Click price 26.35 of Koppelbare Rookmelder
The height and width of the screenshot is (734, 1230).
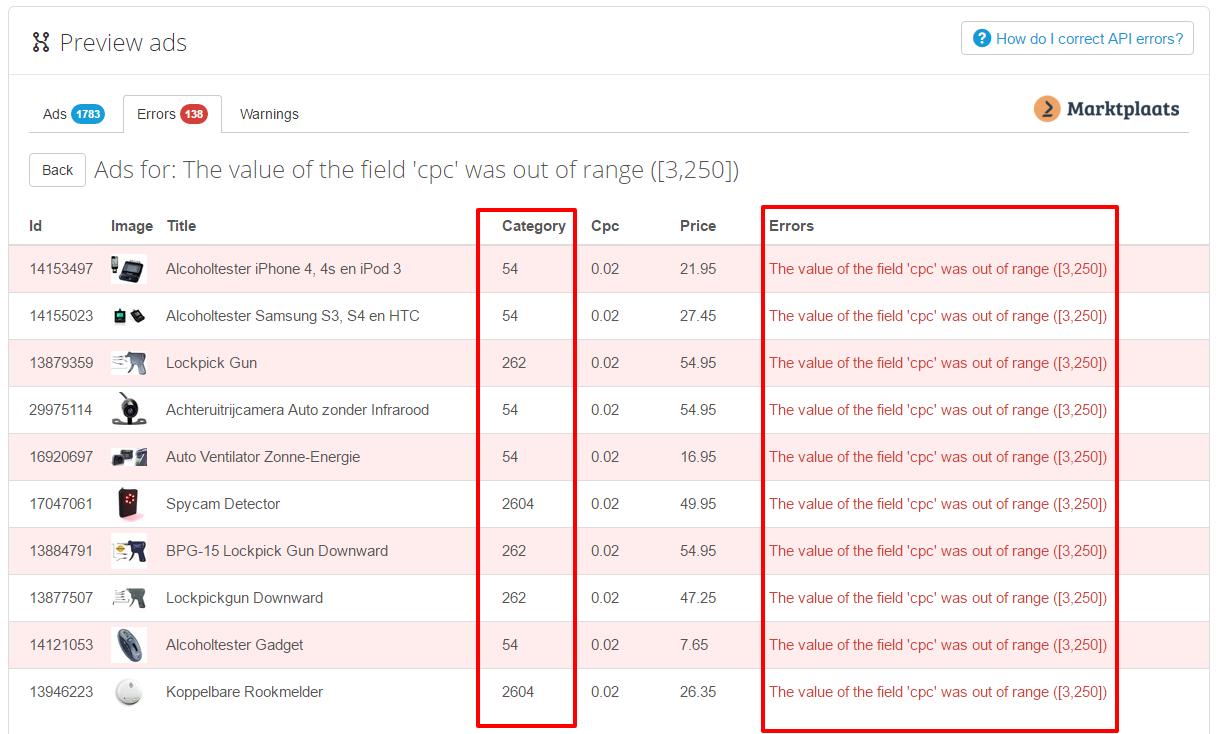coord(698,692)
